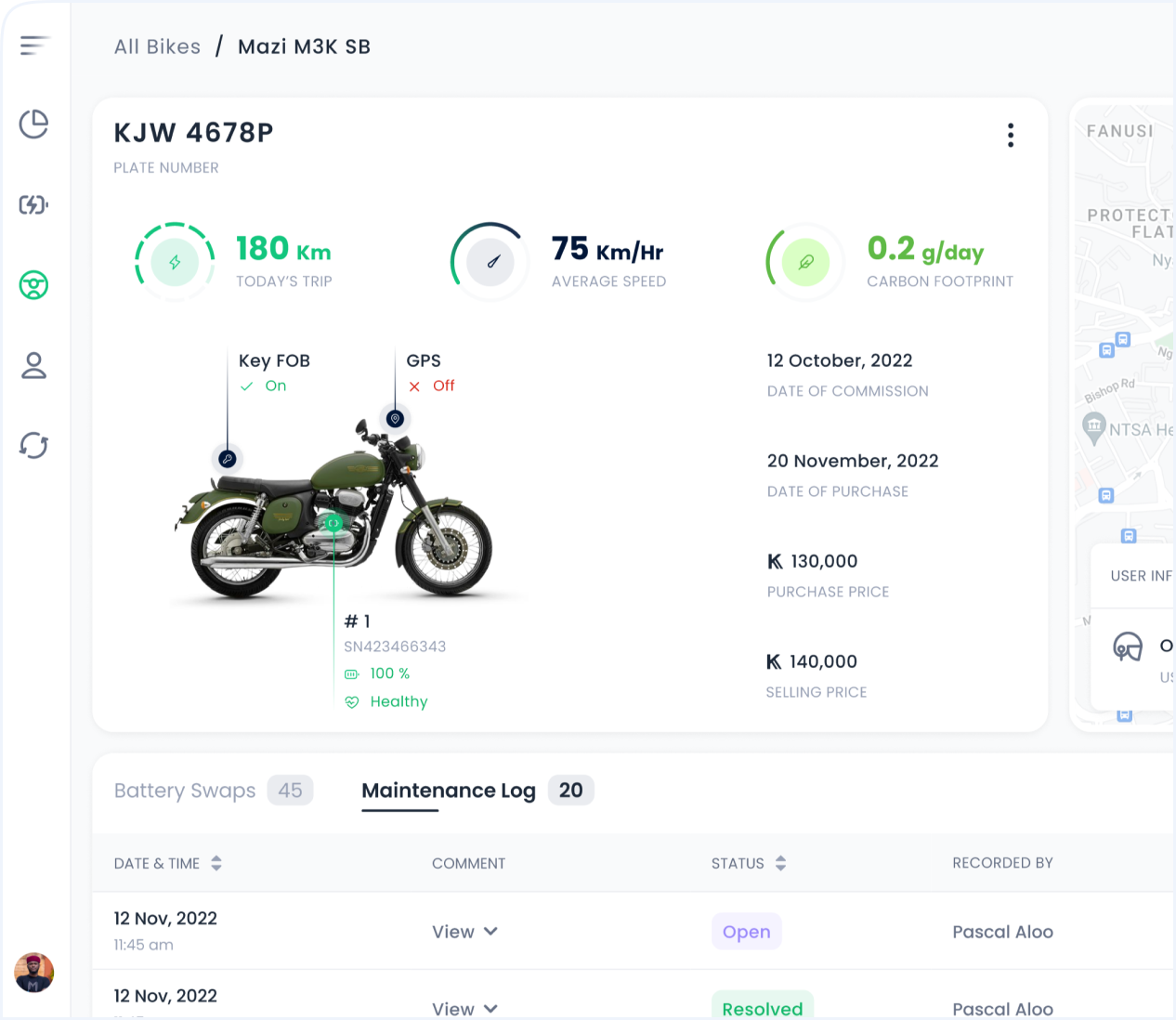Image resolution: width=1176 pixels, height=1020 pixels.
Task: Navigate to All Bikes breadcrumb
Action: coord(157,46)
